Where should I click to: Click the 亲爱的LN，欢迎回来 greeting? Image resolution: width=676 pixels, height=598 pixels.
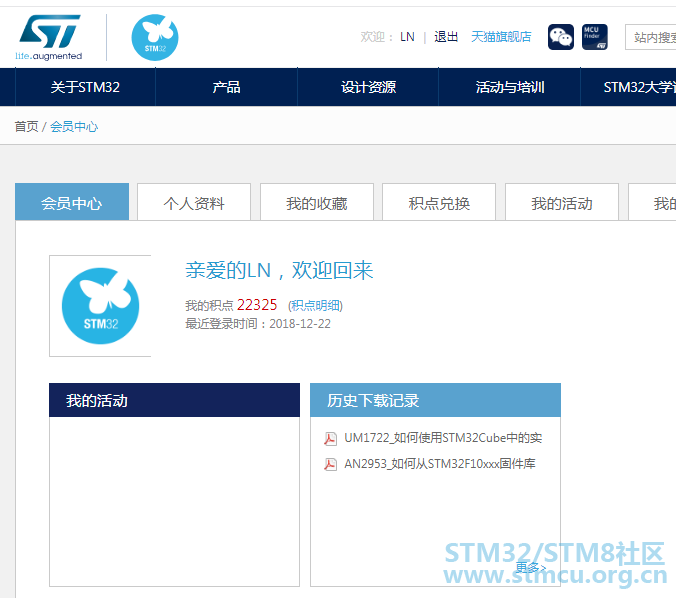[x=279, y=271]
